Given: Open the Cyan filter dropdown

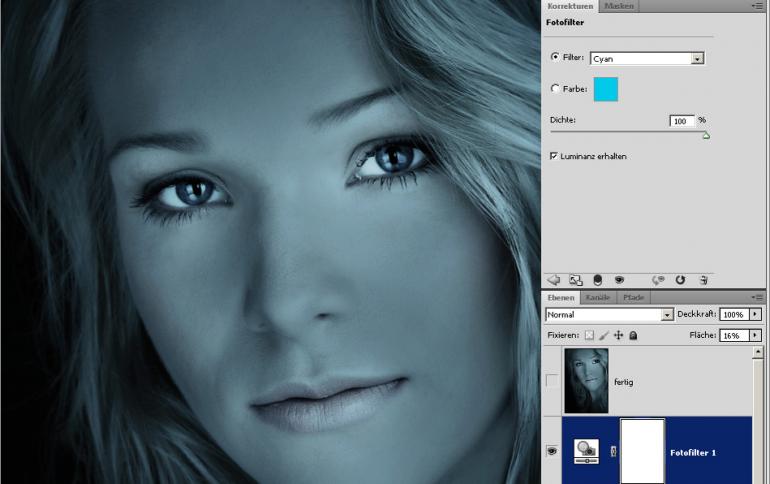Looking at the screenshot, I should [697, 58].
